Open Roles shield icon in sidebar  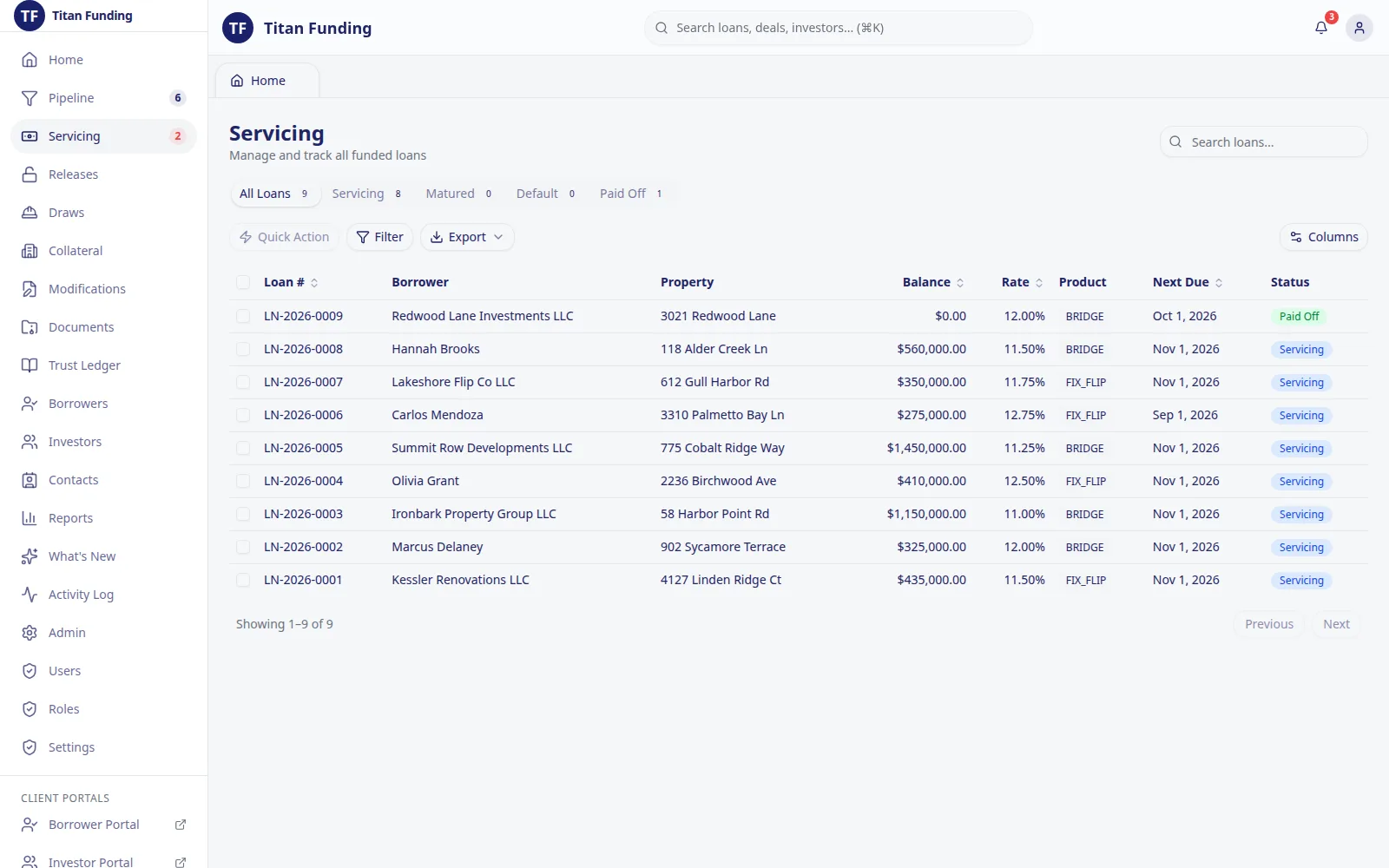(30, 709)
